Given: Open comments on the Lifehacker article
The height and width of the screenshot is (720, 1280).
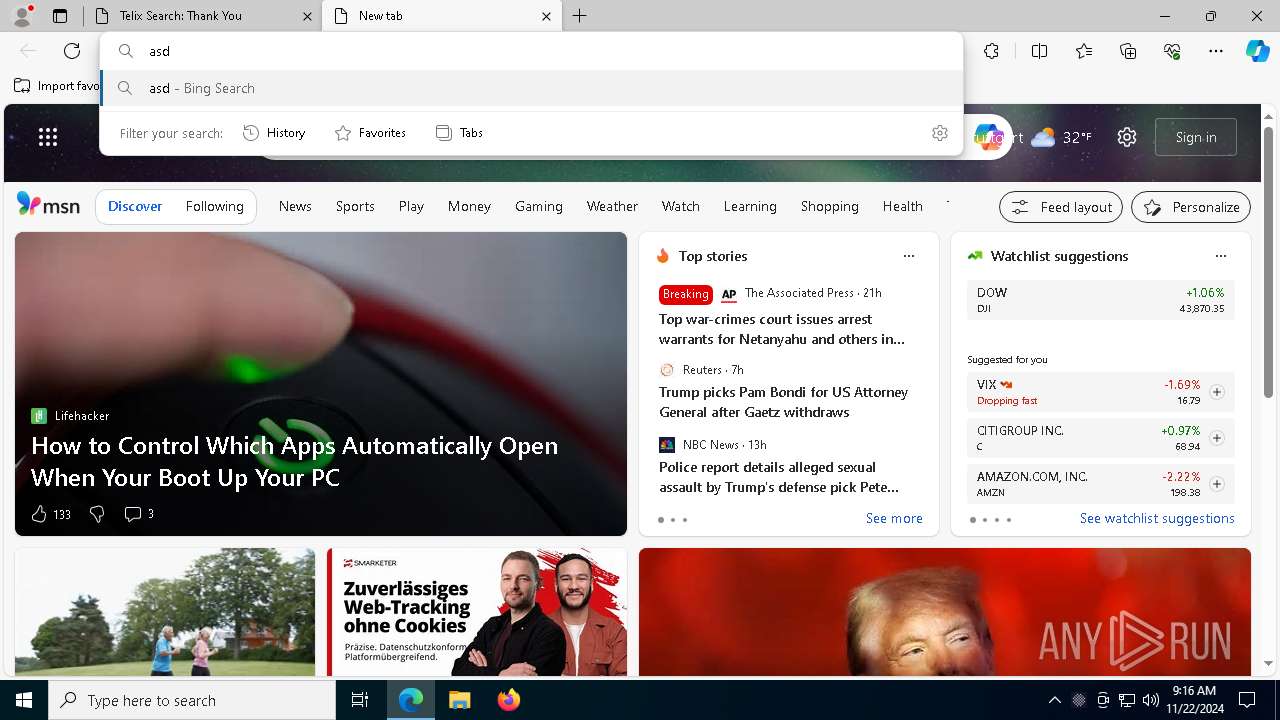Looking at the screenshot, I should coord(138,514).
